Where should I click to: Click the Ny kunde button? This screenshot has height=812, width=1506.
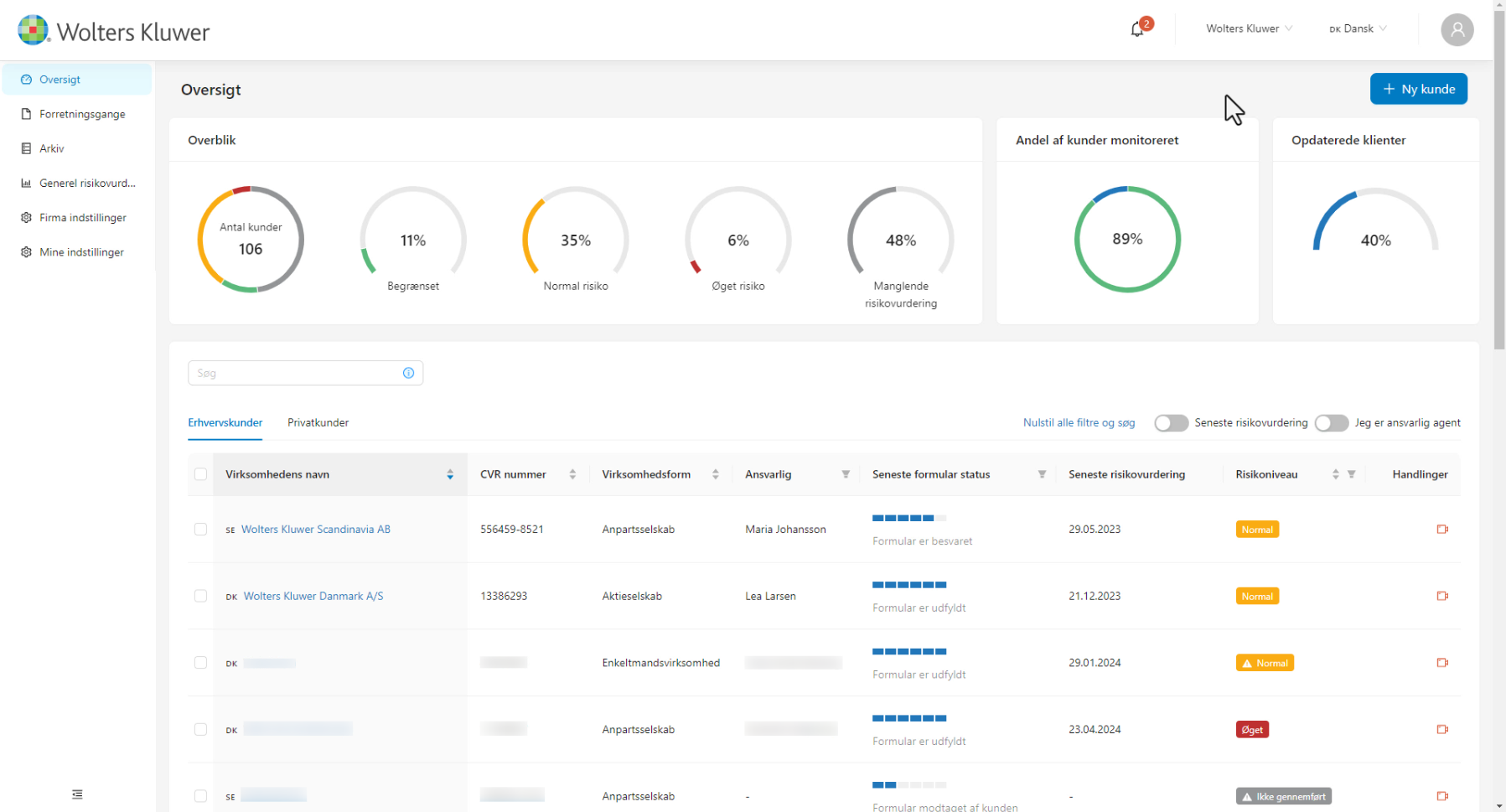pos(1418,89)
